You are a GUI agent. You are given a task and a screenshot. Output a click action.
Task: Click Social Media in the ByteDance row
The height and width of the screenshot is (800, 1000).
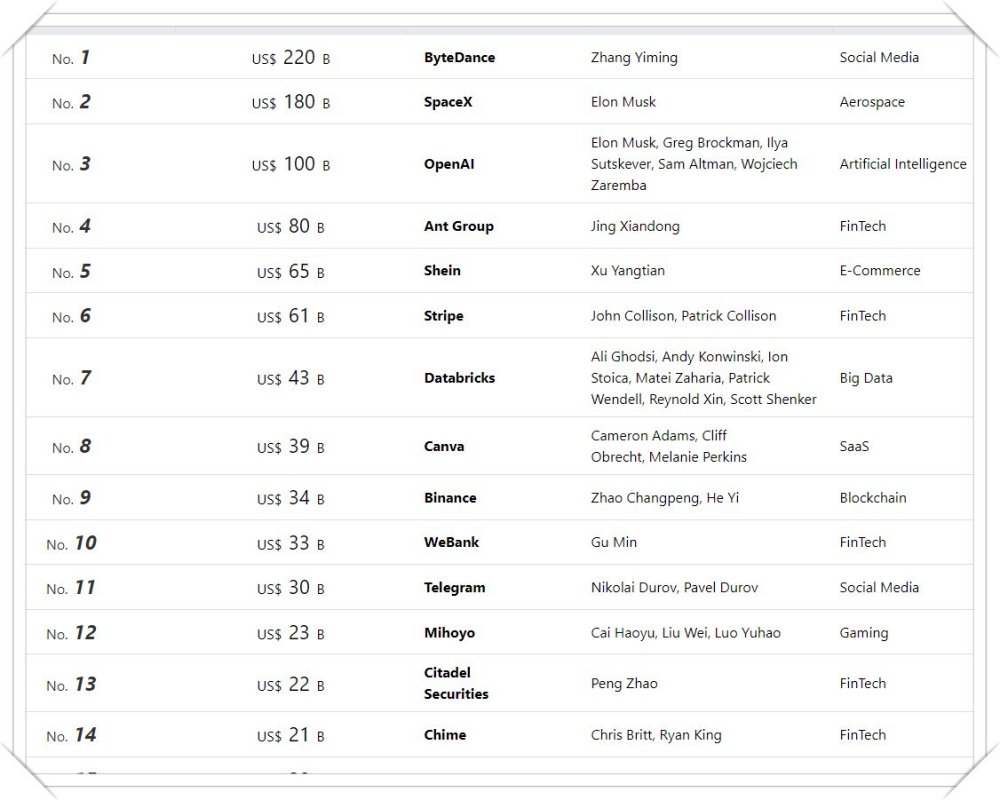(x=879, y=57)
